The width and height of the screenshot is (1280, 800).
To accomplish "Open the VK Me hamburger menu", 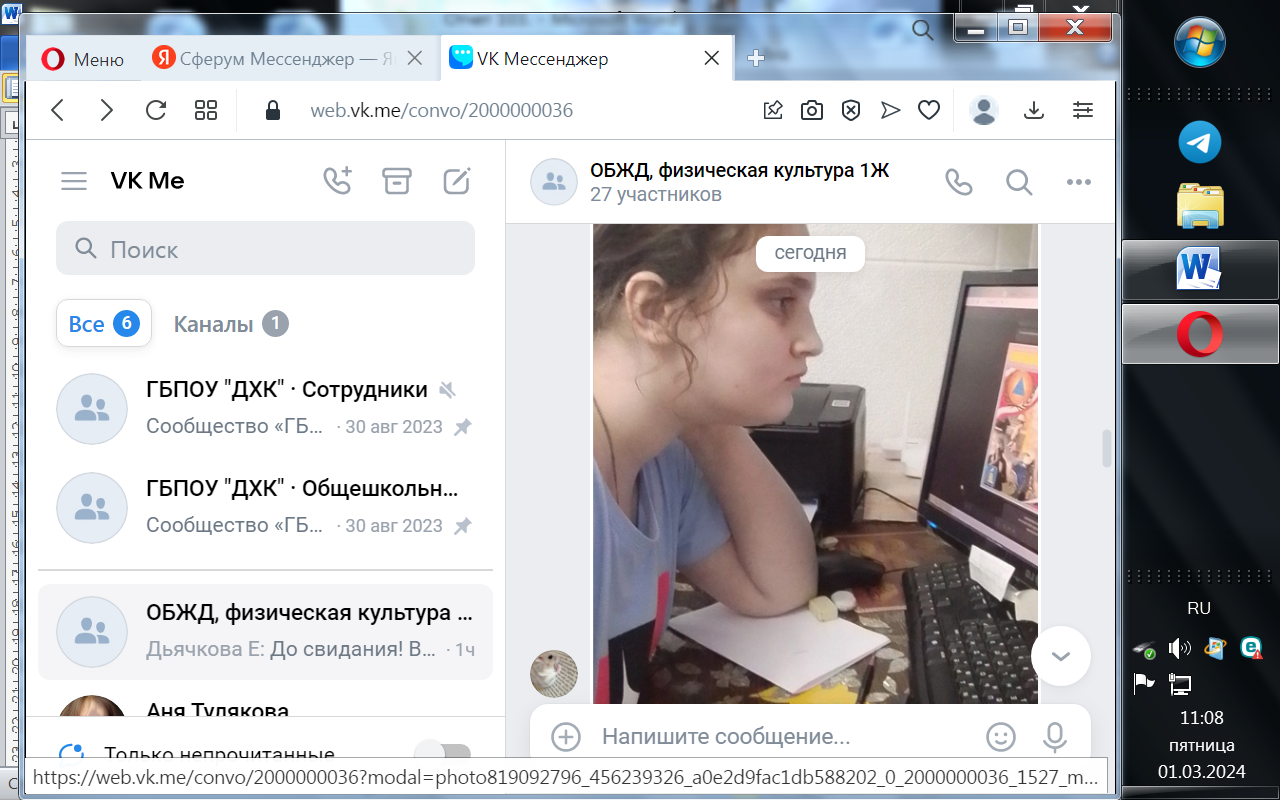I will tap(74, 181).
